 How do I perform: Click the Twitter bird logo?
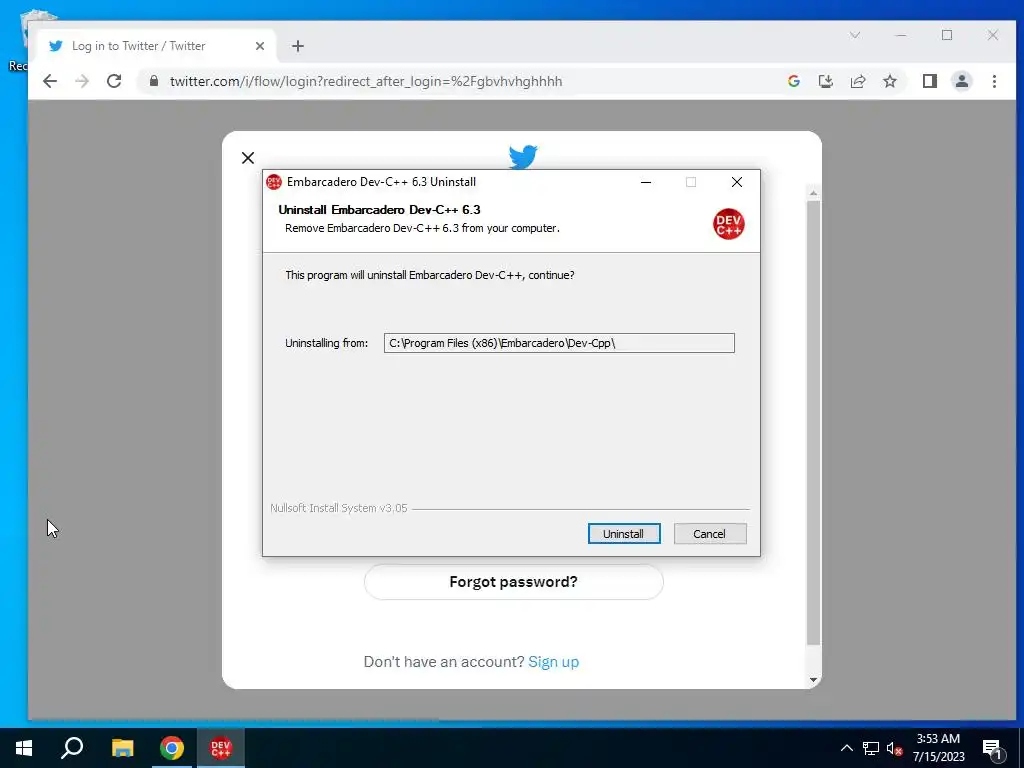click(523, 157)
